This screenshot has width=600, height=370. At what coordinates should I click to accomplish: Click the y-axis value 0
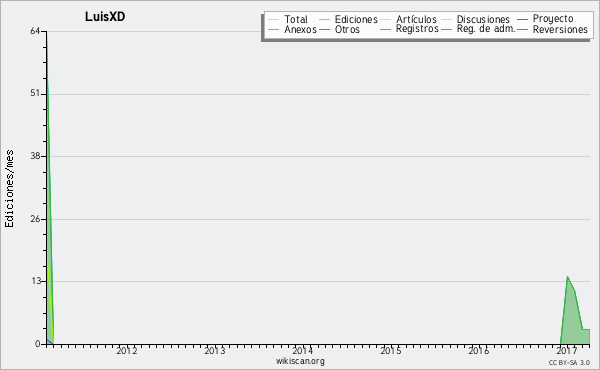point(38,344)
